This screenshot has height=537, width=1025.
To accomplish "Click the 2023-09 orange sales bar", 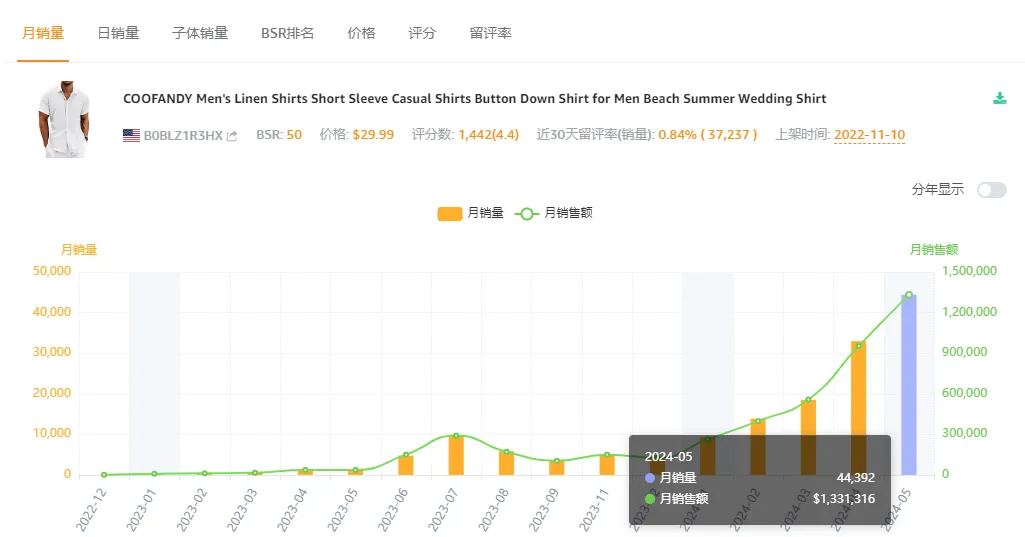I will coord(557,468).
